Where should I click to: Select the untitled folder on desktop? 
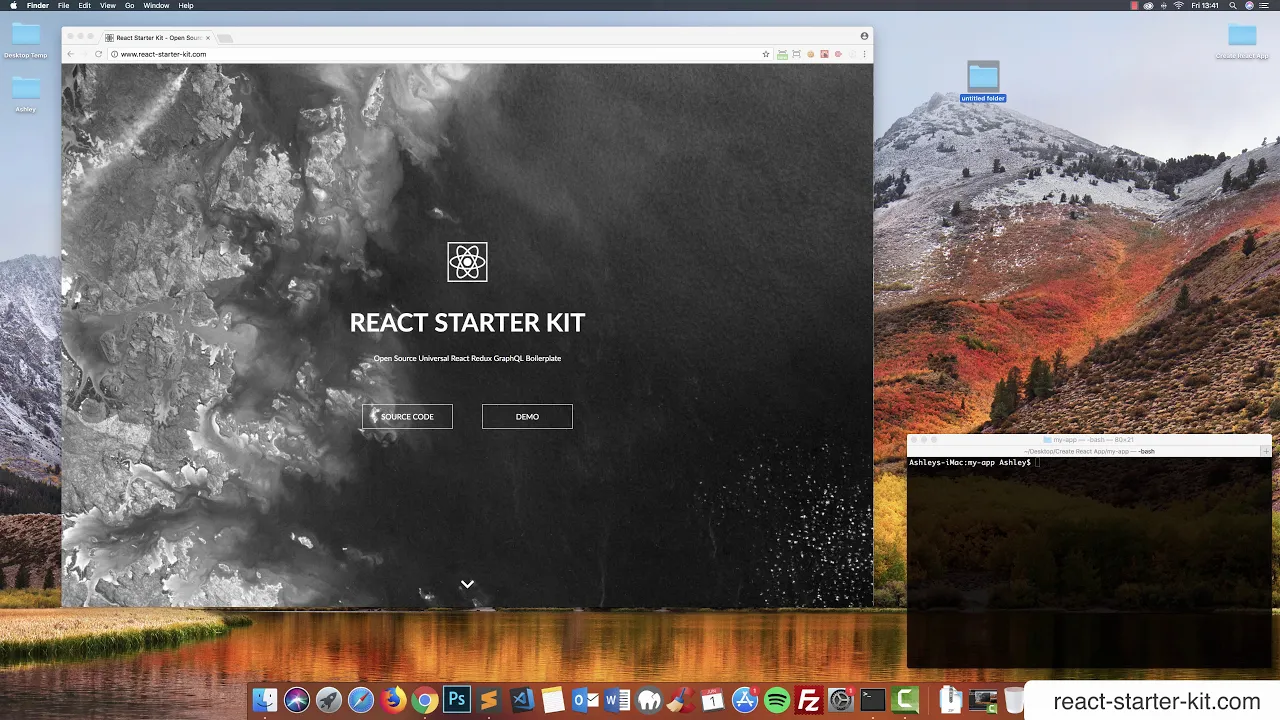coord(983,82)
